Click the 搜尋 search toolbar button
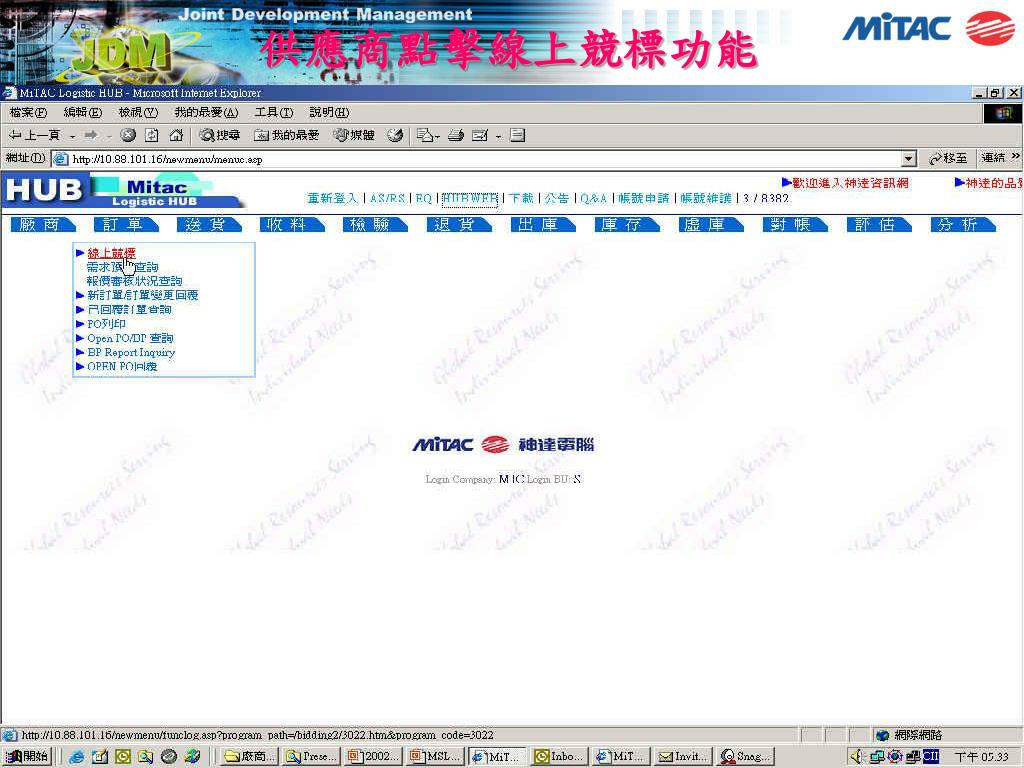The width and height of the screenshot is (1024, 768). coord(220,135)
